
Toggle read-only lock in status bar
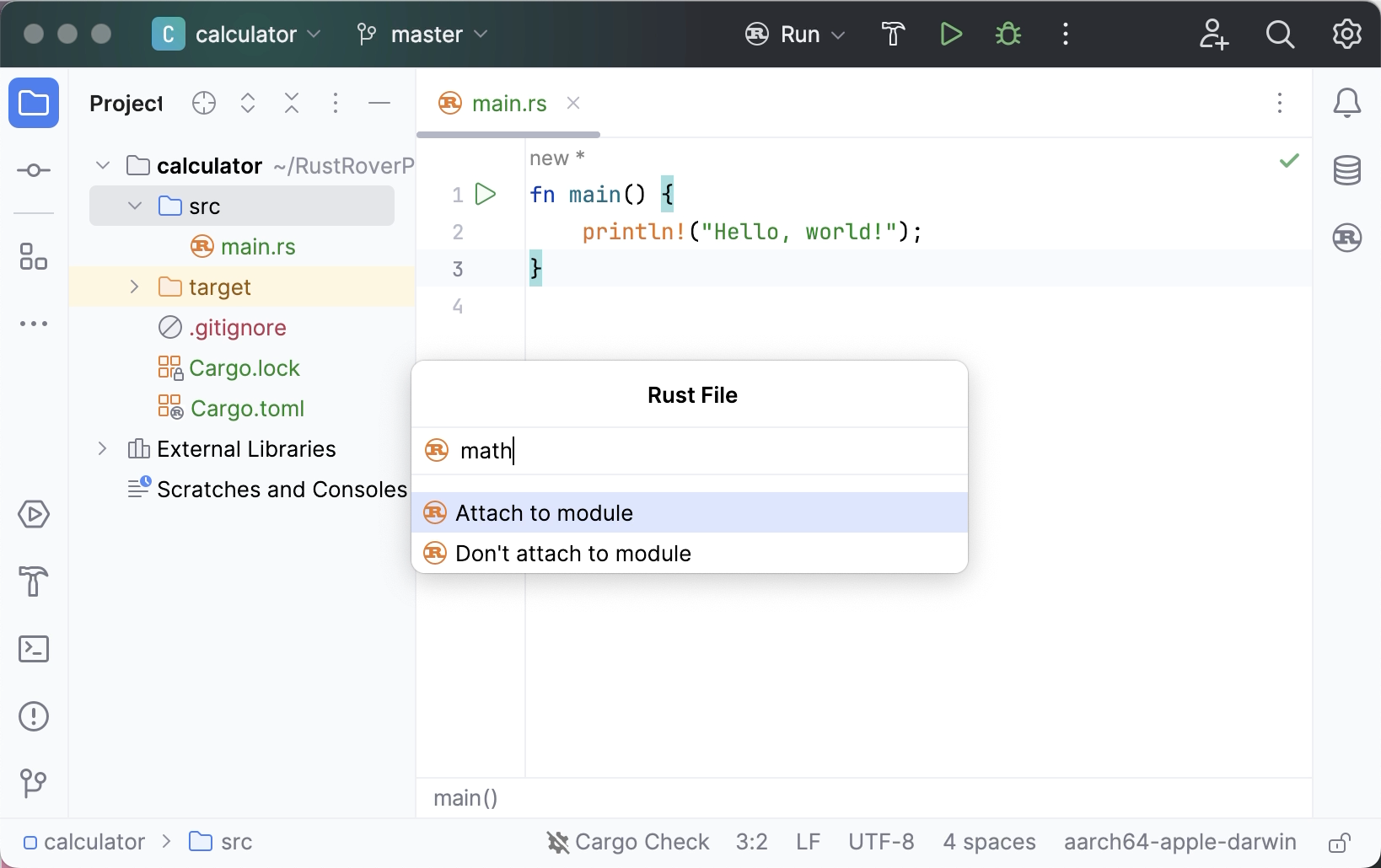point(1340,842)
